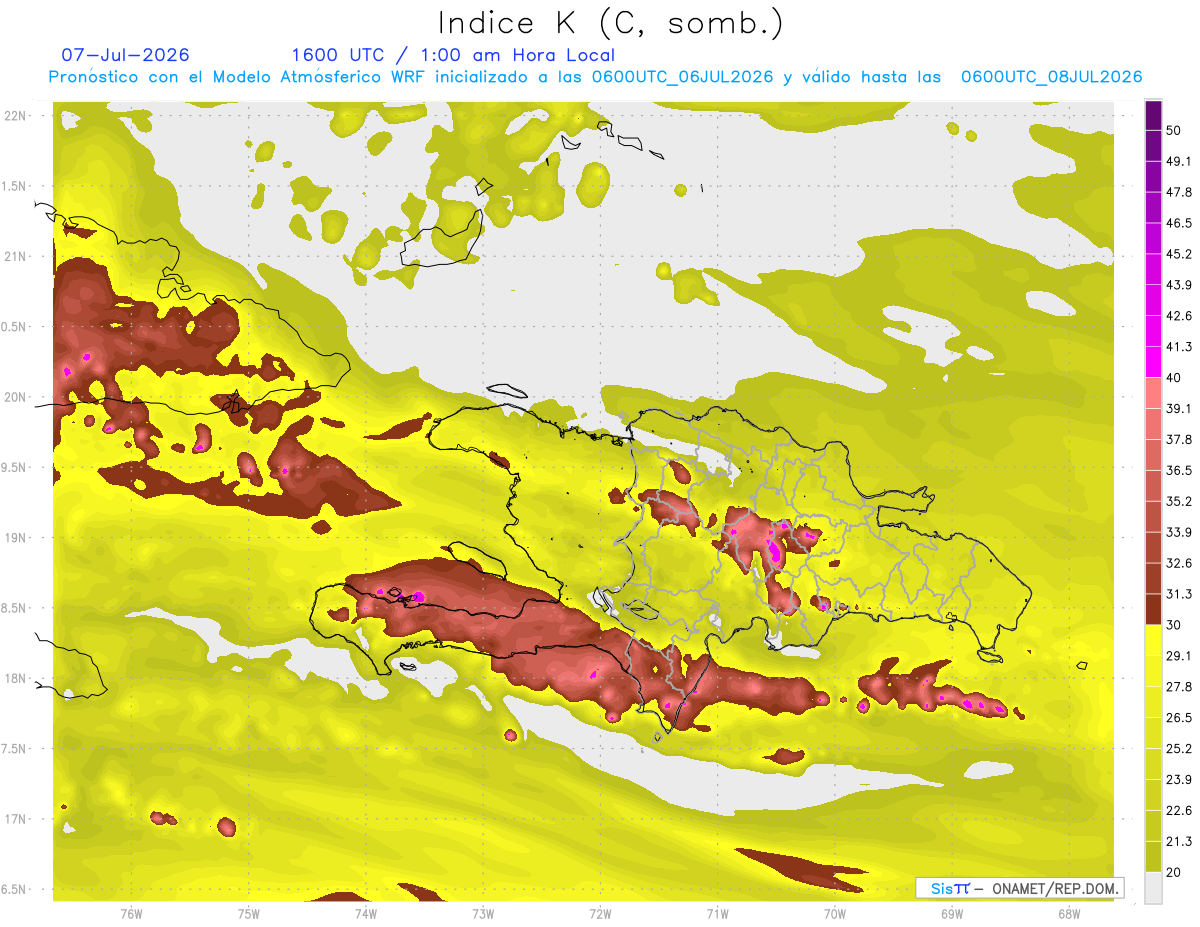Click the '19N' latitude label
Viewport: 1200px width, 927px height.
[17, 537]
